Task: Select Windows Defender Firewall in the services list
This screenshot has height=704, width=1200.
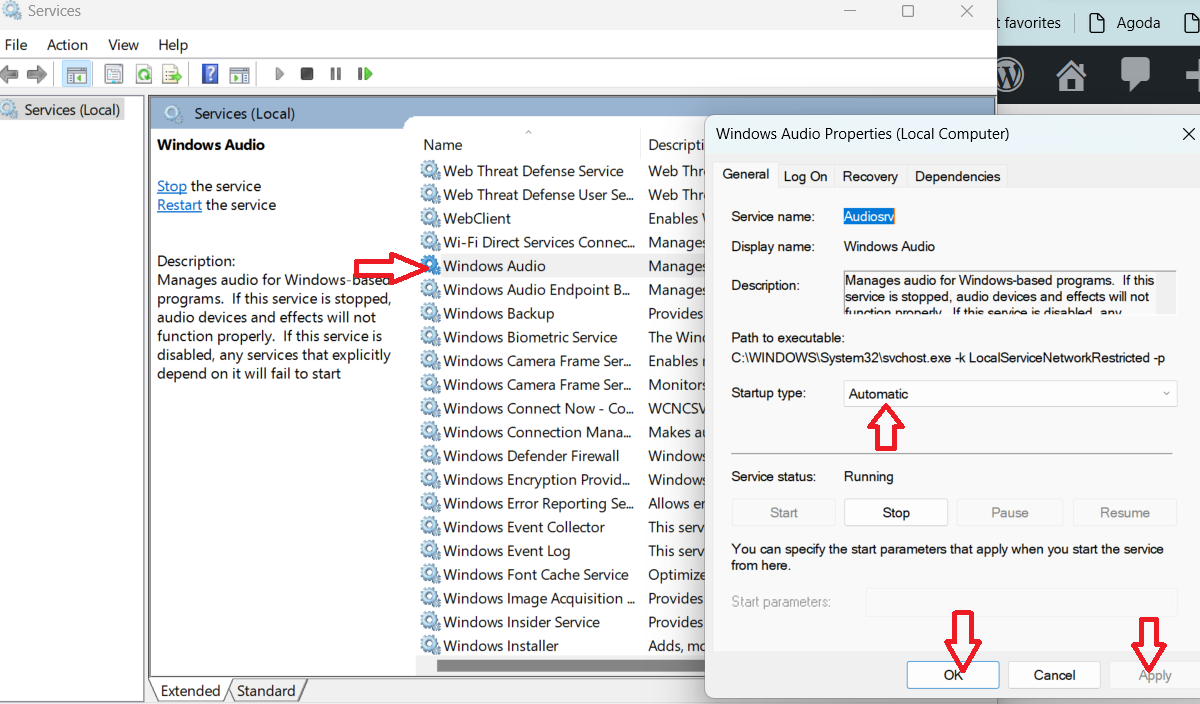Action: 531,456
